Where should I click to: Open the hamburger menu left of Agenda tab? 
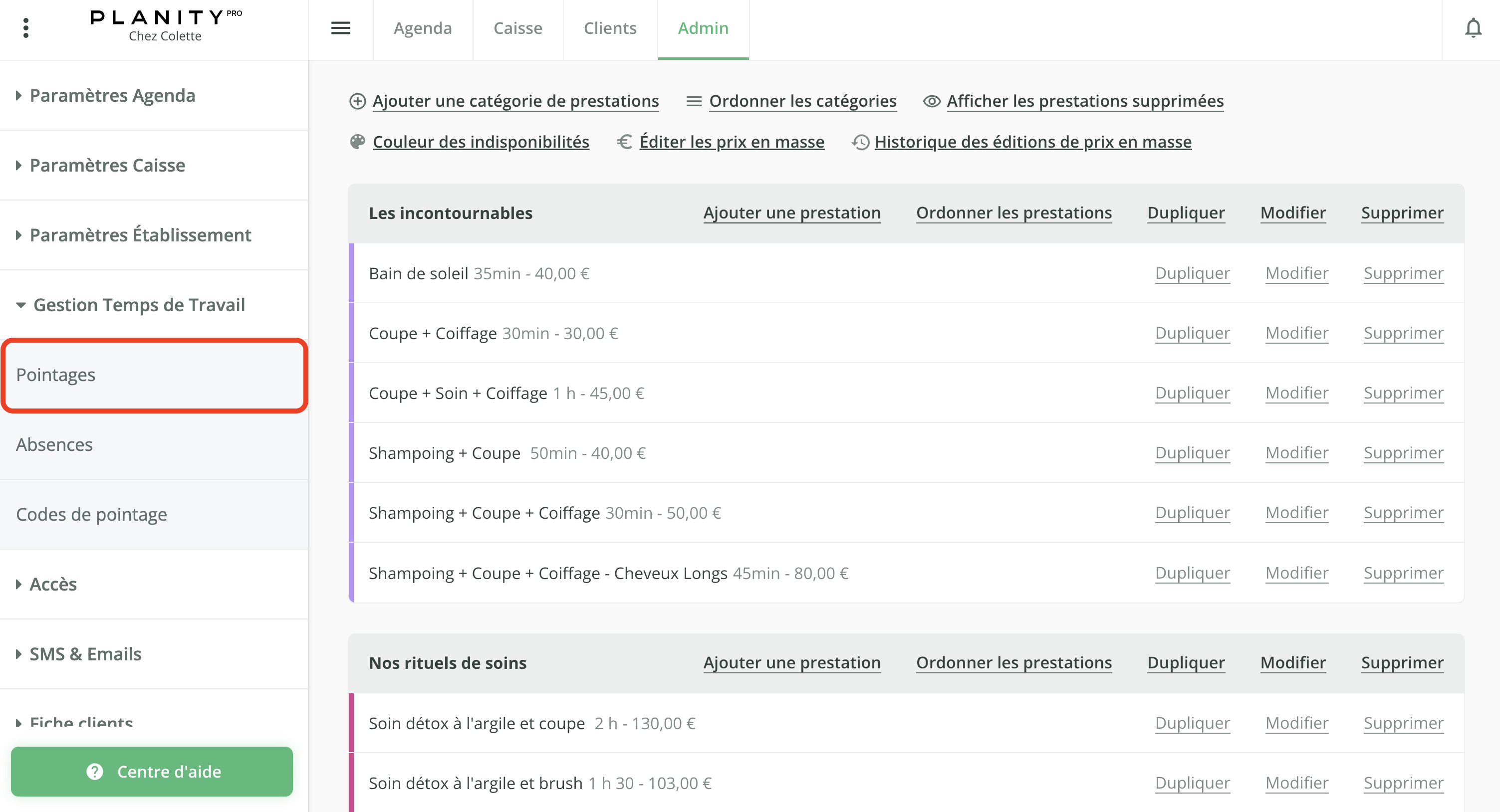pos(341,27)
